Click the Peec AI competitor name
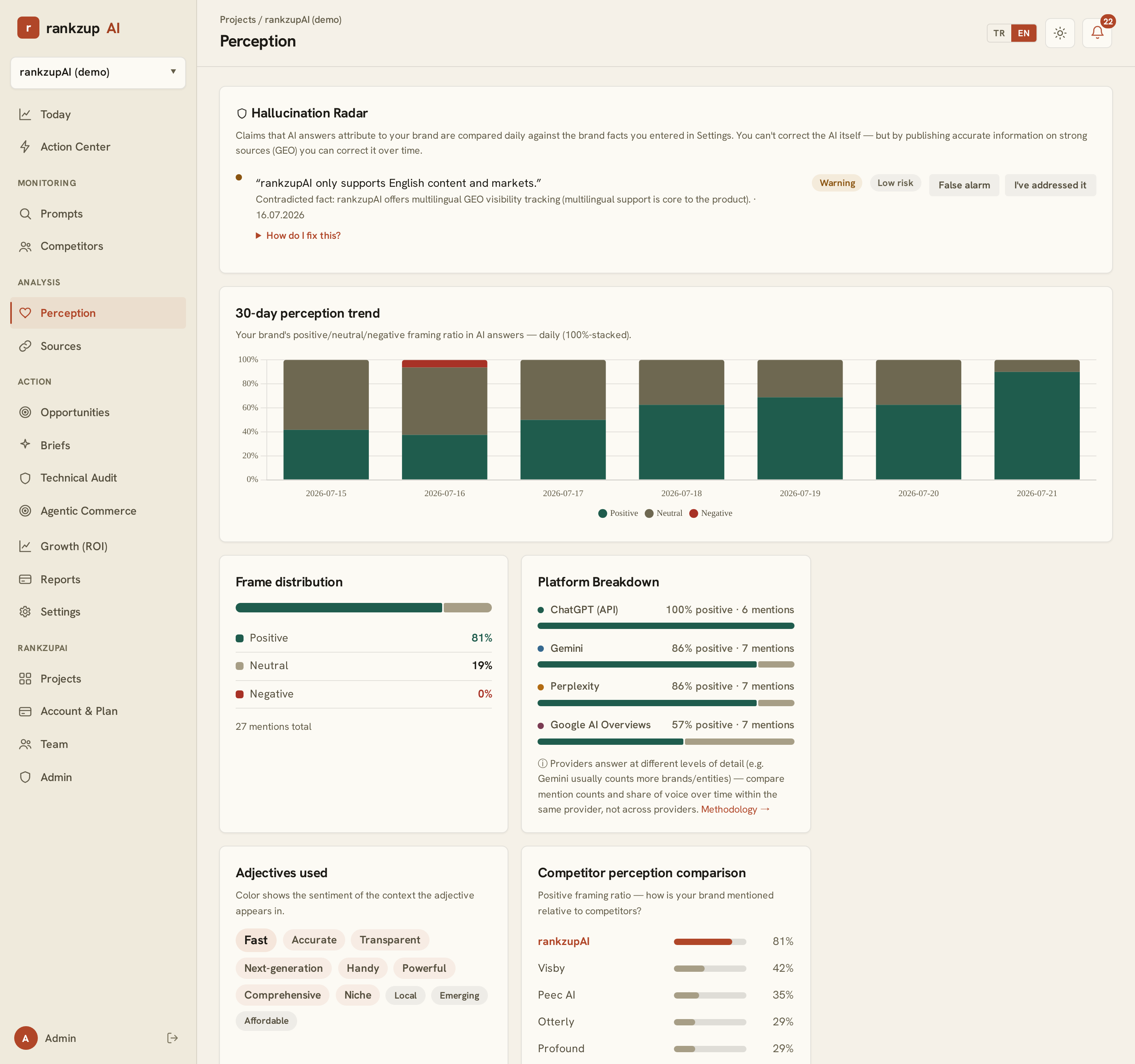1135x1064 pixels. point(556,995)
